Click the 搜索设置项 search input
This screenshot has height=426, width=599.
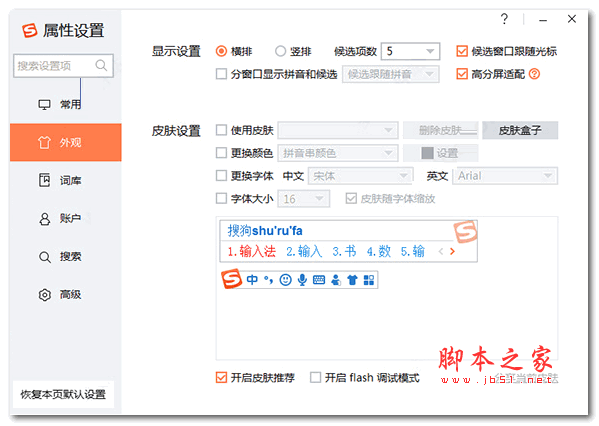click(x=63, y=66)
